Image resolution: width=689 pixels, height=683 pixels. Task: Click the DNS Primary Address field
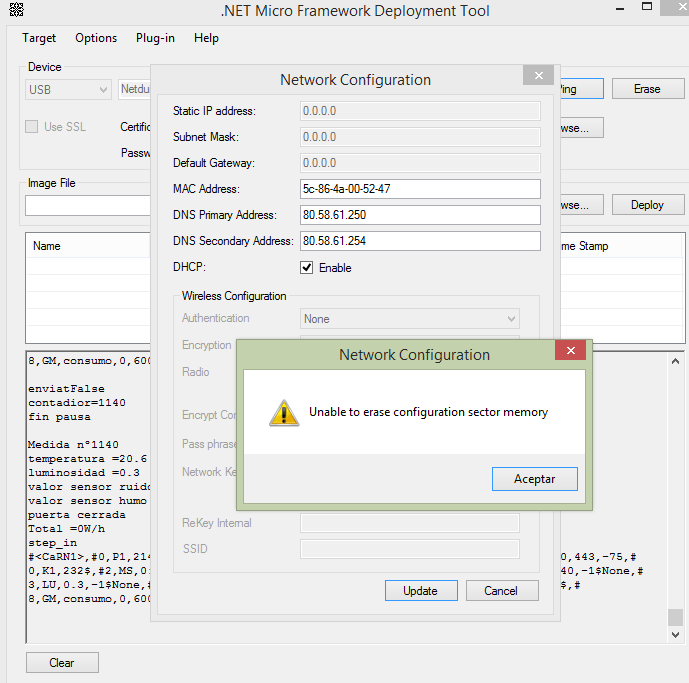(420, 215)
